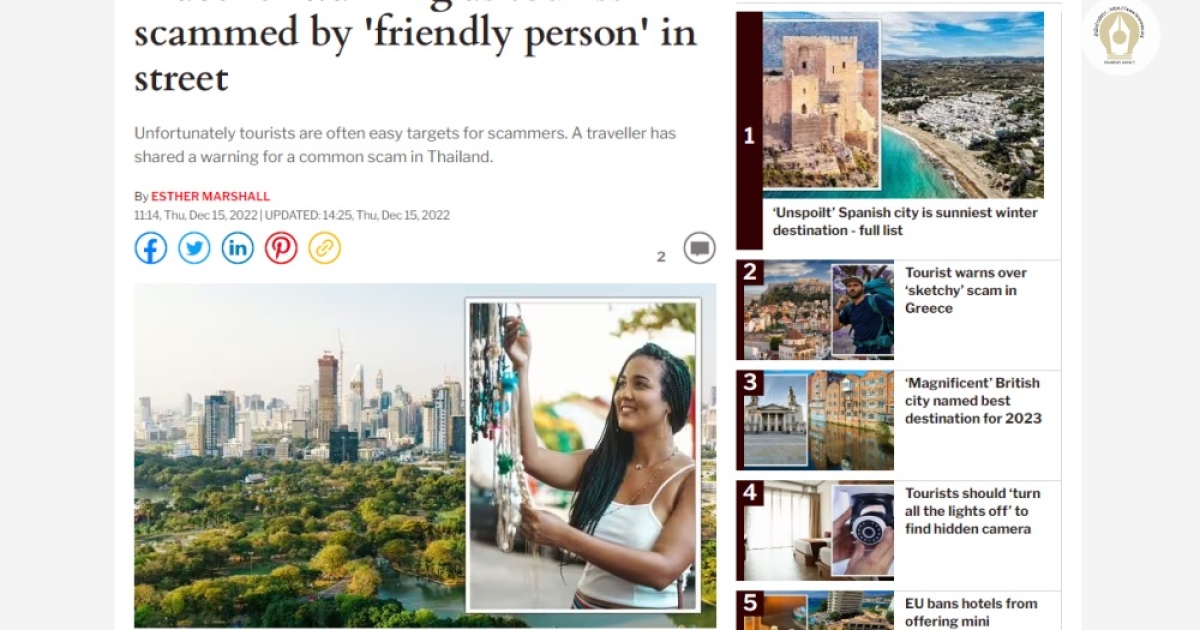
Task: Click the comment count number 2
Action: 661,257
